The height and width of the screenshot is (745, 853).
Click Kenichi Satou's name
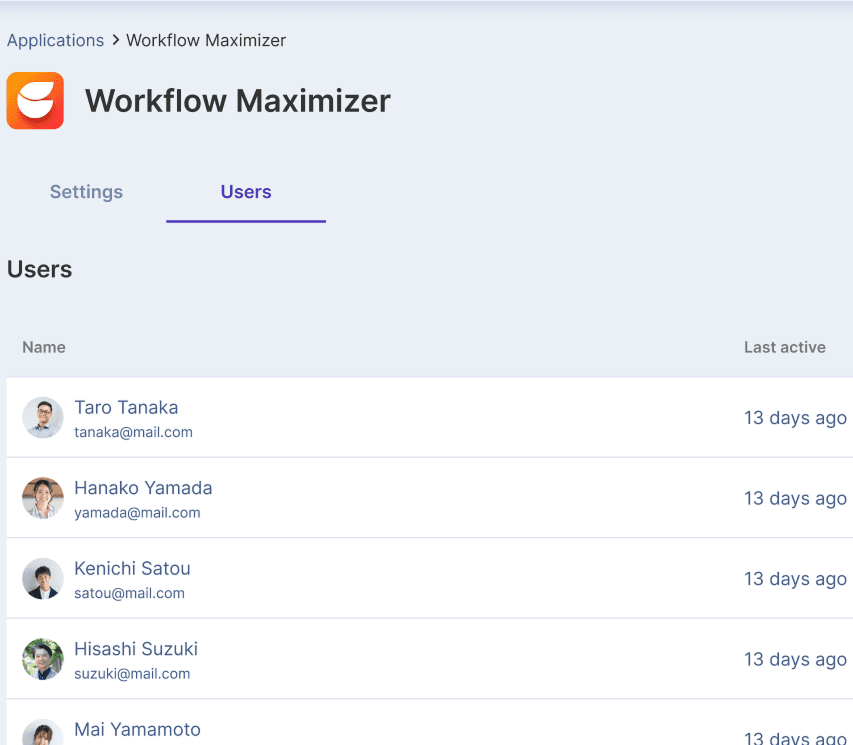132,568
